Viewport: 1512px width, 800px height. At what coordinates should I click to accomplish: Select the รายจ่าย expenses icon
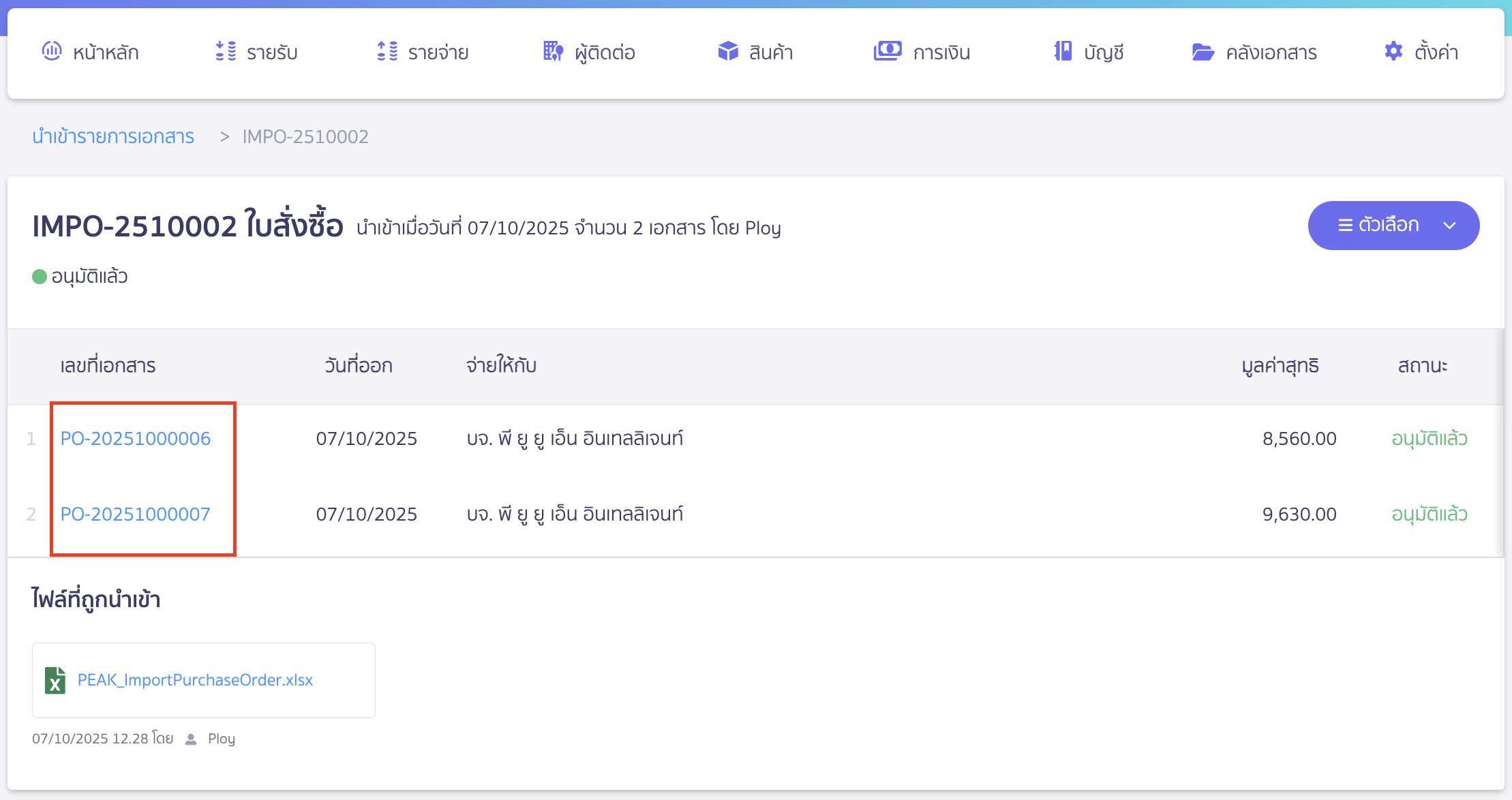387,51
